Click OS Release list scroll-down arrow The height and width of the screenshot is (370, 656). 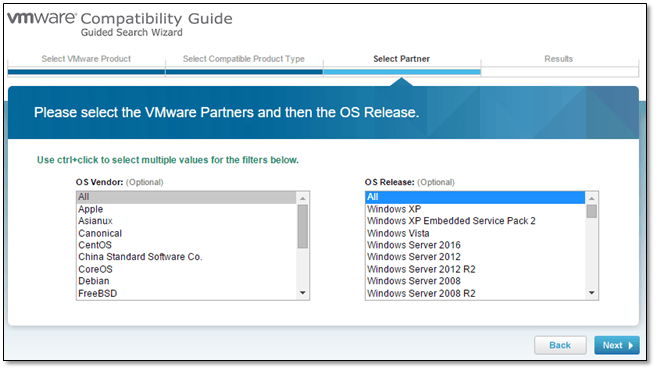coord(591,293)
